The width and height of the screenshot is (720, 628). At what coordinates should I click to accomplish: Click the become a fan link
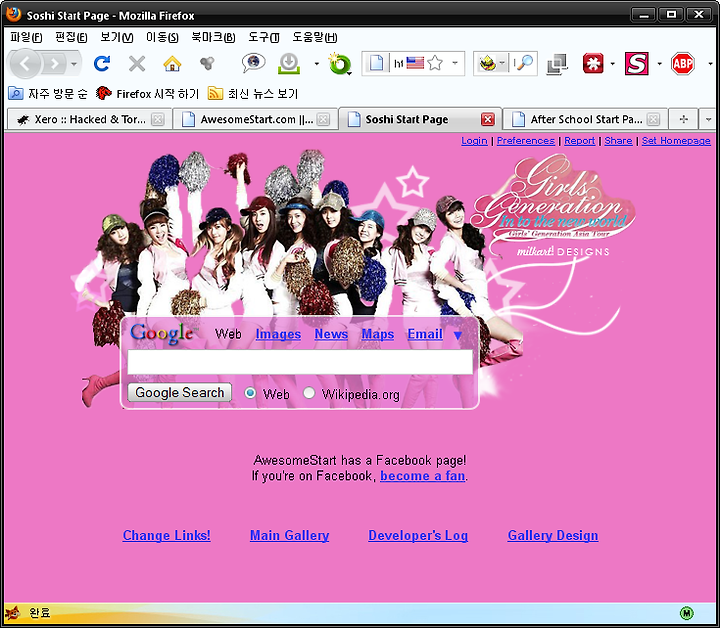point(422,476)
